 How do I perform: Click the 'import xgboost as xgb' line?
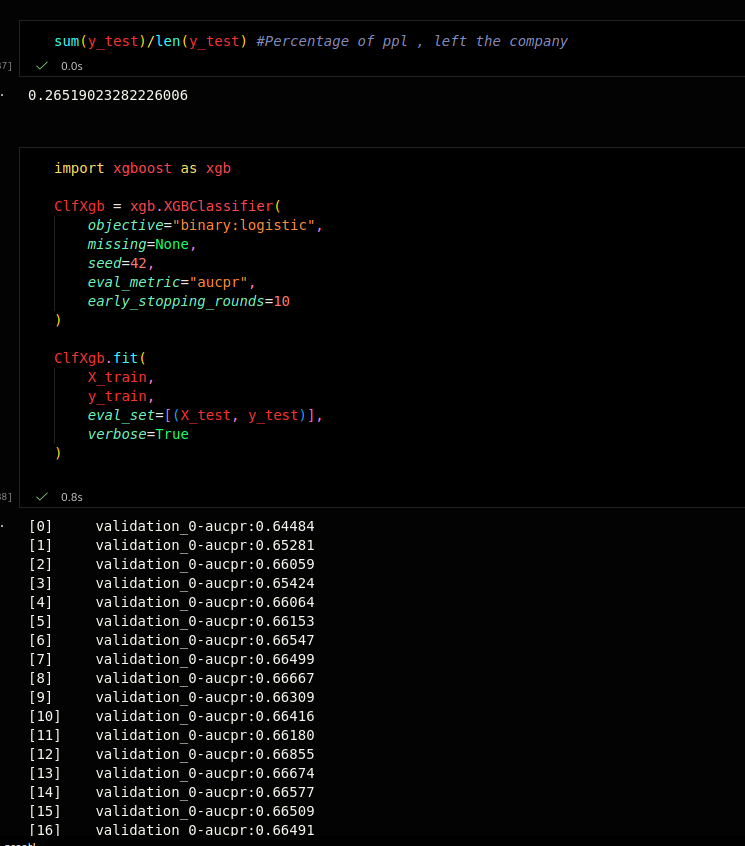(142, 168)
